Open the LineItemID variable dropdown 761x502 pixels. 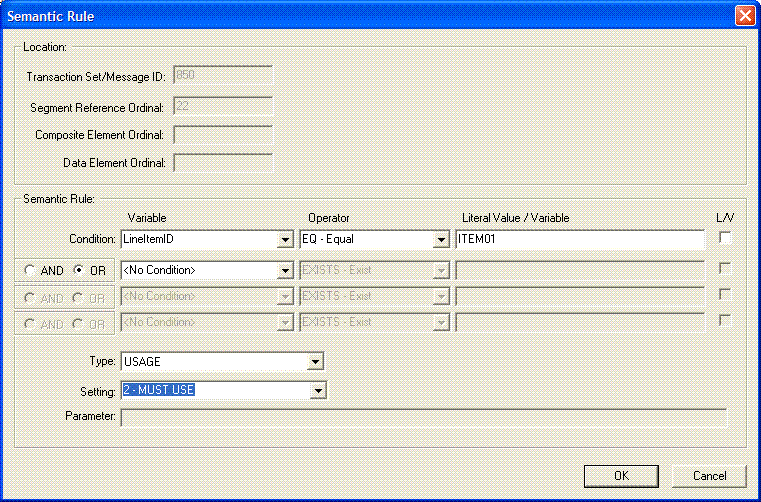284,240
